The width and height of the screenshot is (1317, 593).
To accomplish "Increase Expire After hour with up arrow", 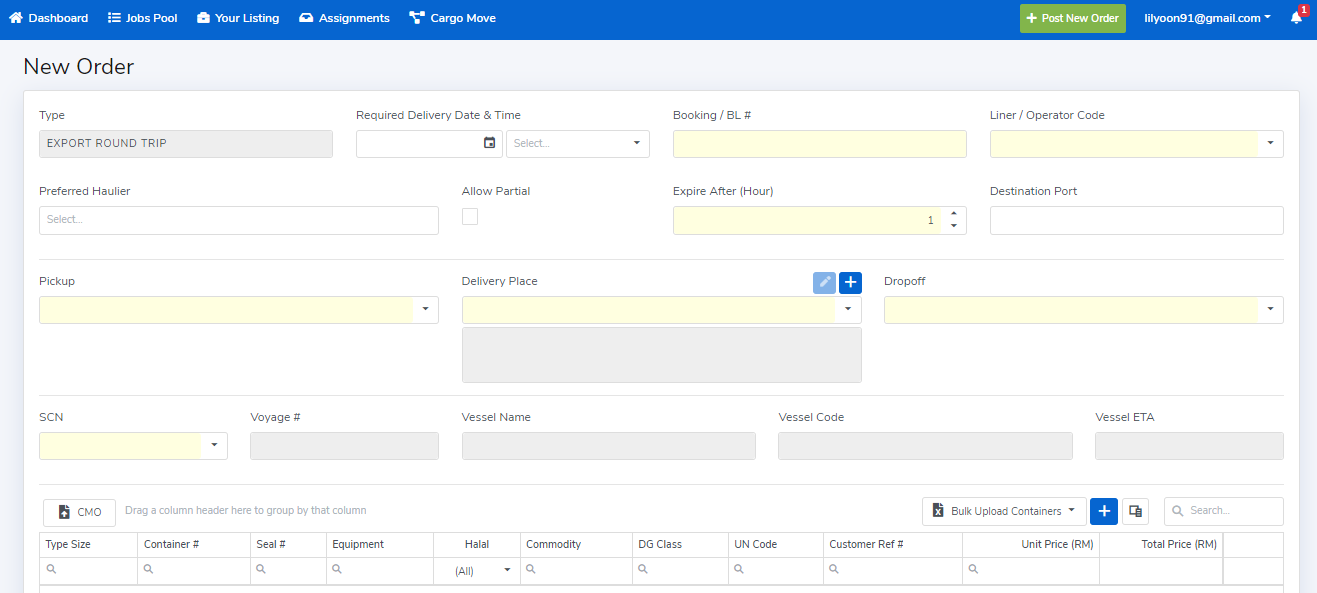I will (x=953, y=214).
